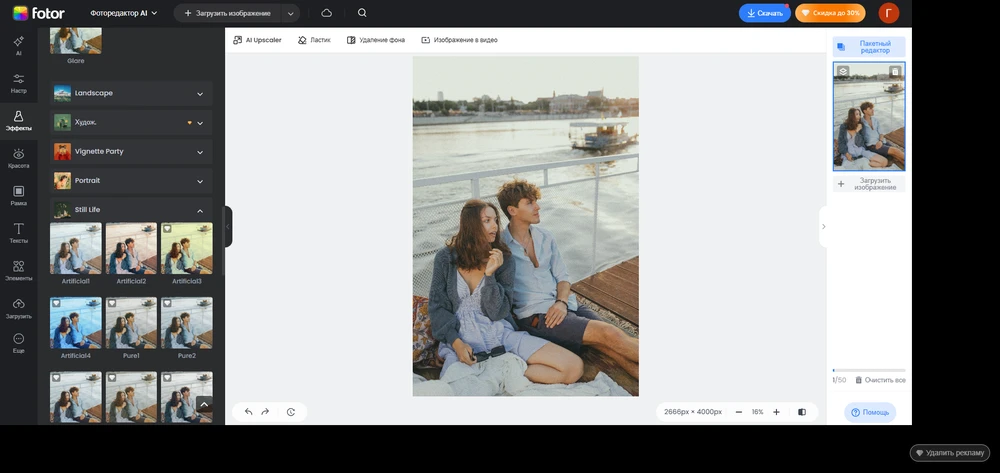
Task: Toggle the left panel collapse handle
Action: pos(228,226)
